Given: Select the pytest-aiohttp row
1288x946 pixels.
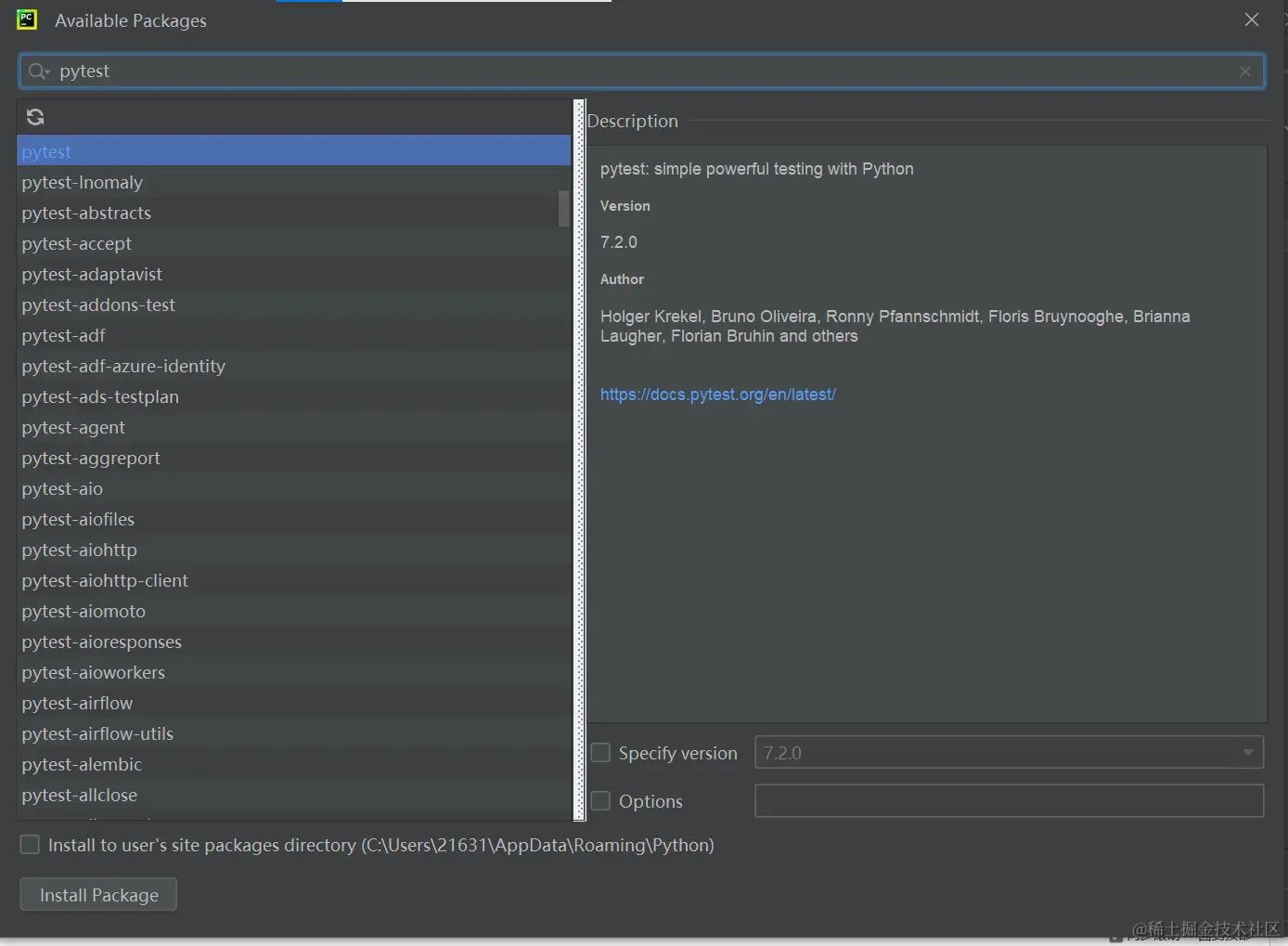Looking at the screenshot, I should point(293,550).
